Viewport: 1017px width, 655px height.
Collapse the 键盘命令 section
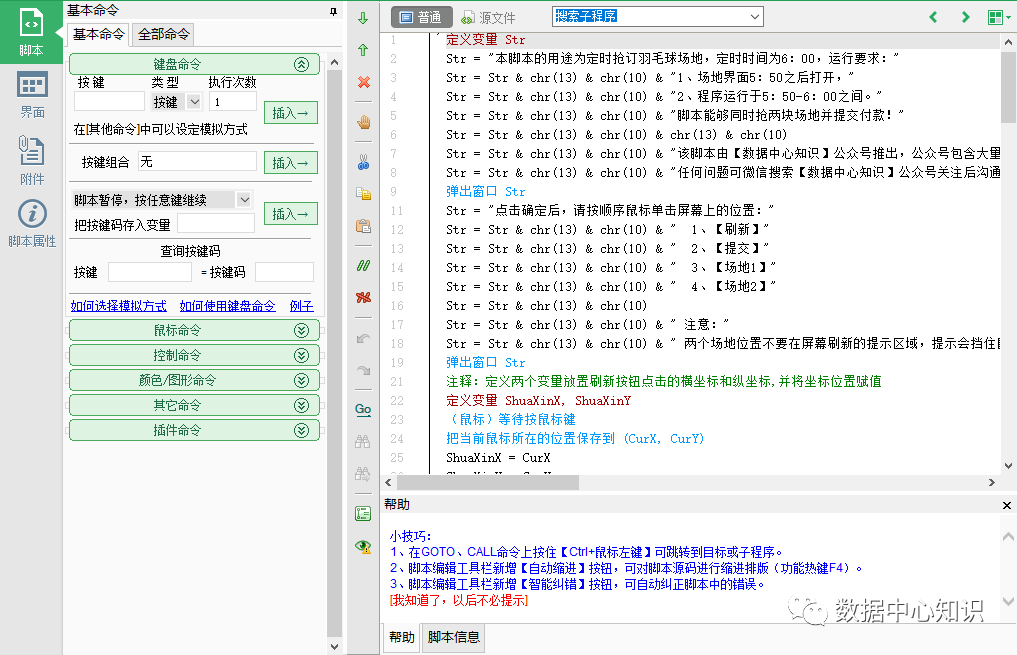[302, 64]
